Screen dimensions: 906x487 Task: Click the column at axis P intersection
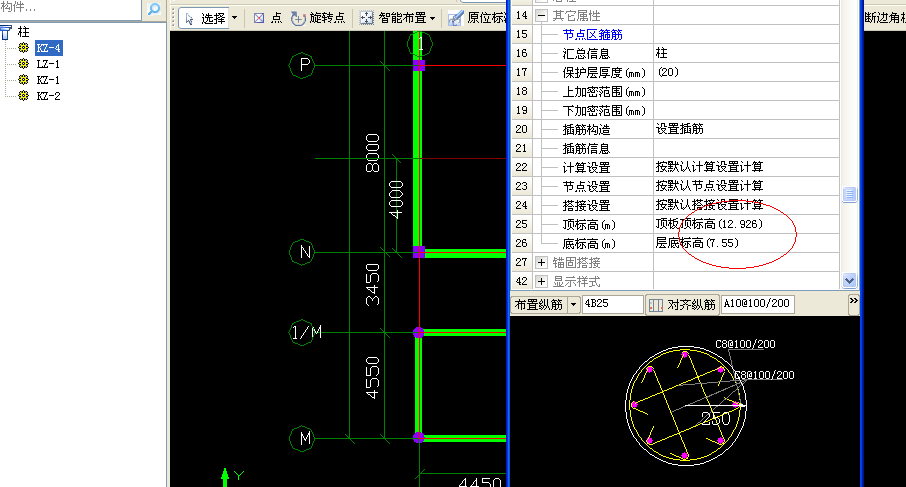(419, 65)
